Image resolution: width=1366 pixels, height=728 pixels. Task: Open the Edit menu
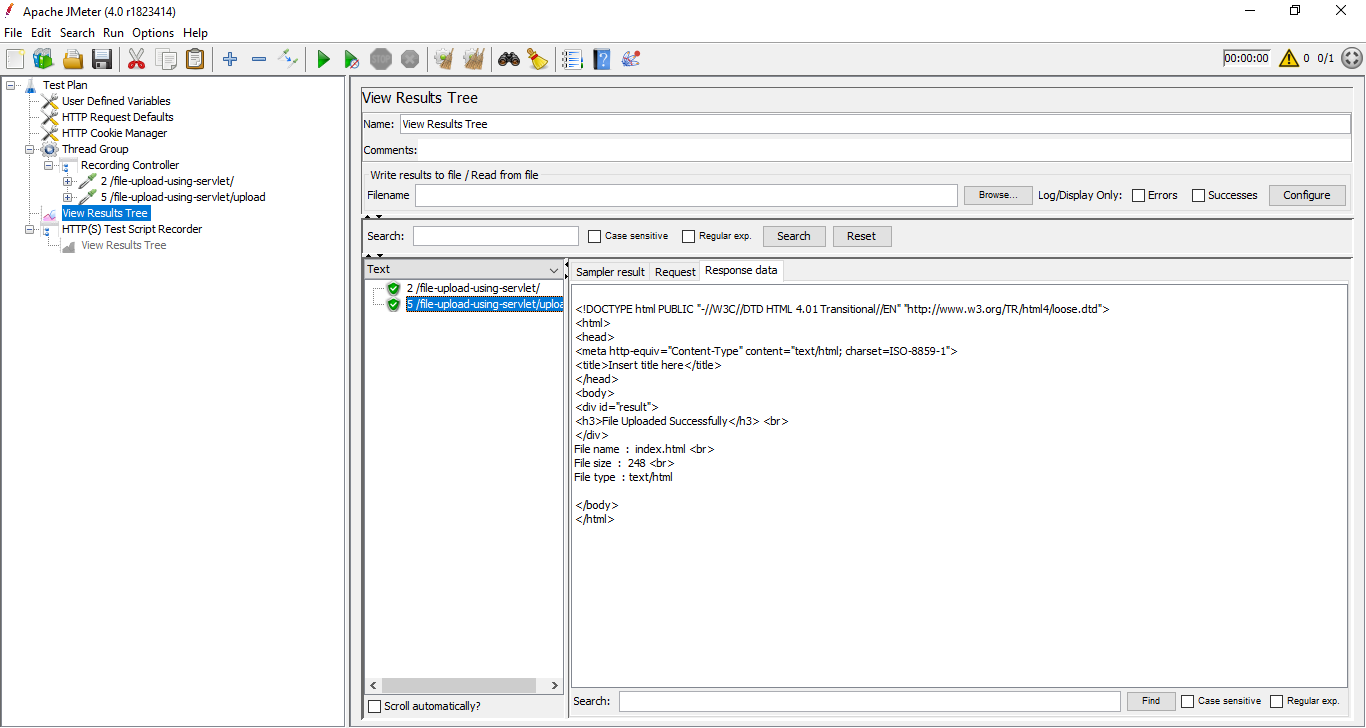[x=40, y=33]
